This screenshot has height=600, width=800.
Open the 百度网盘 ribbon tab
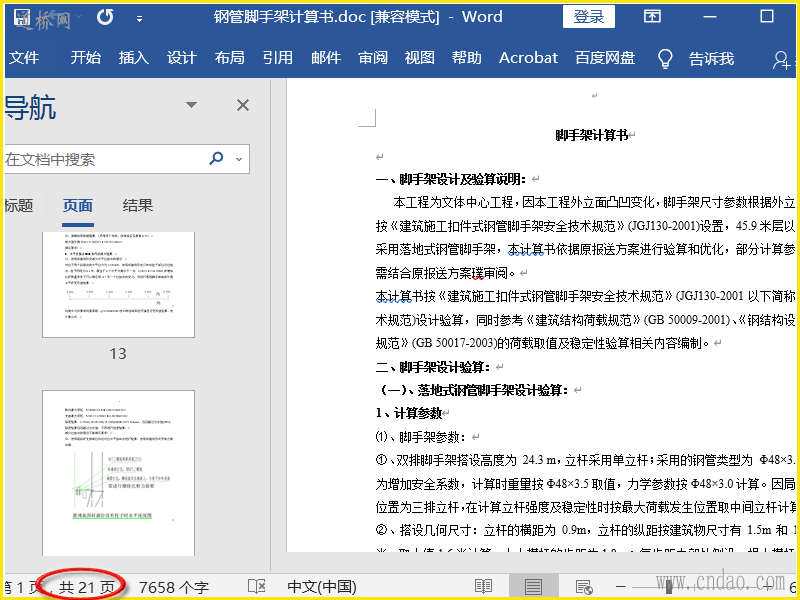pyautogui.click(x=605, y=58)
